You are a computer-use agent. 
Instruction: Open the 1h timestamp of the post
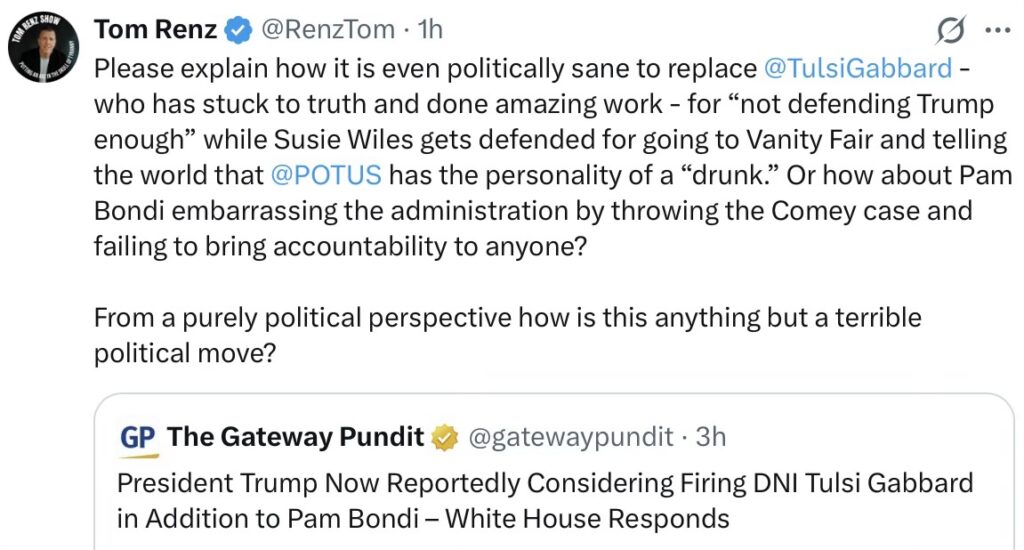pyautogui.click(x=429, y=31)
